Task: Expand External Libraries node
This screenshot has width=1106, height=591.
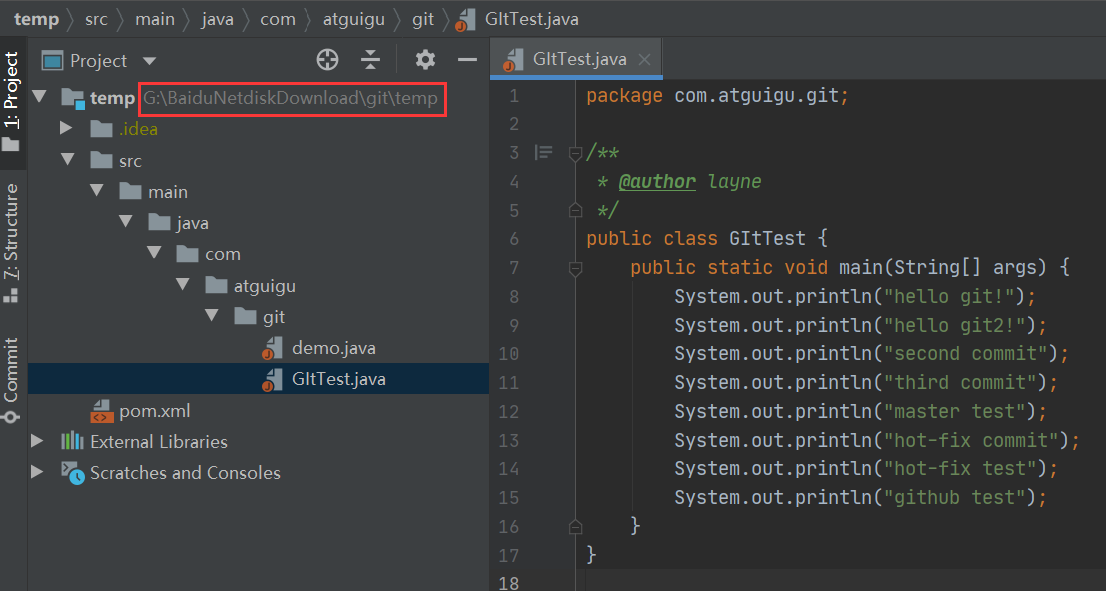Action: click(x=38, y=441)
